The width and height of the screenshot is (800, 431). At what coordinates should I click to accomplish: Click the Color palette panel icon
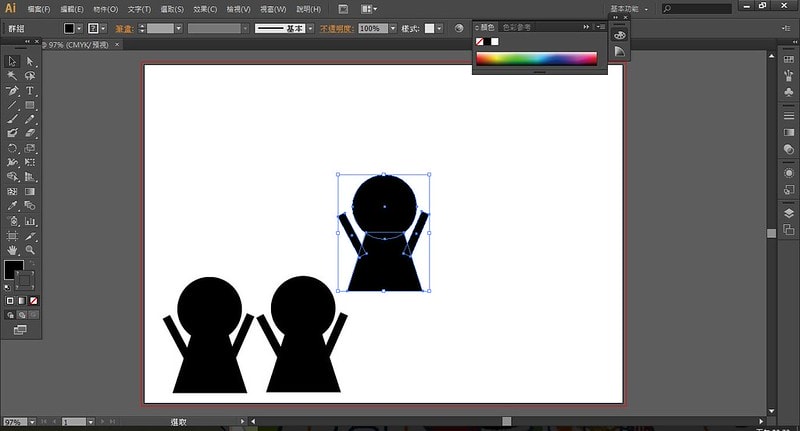[619, 35]
